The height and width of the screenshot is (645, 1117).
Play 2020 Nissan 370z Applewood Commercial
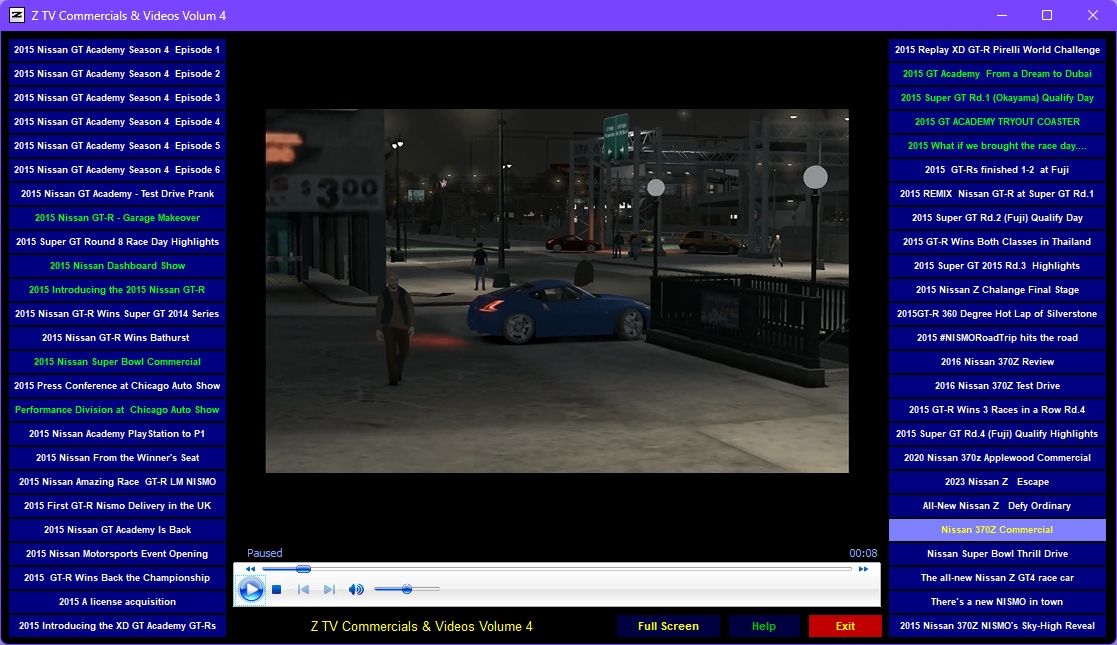pyautogui.click(x=997, y=458)
